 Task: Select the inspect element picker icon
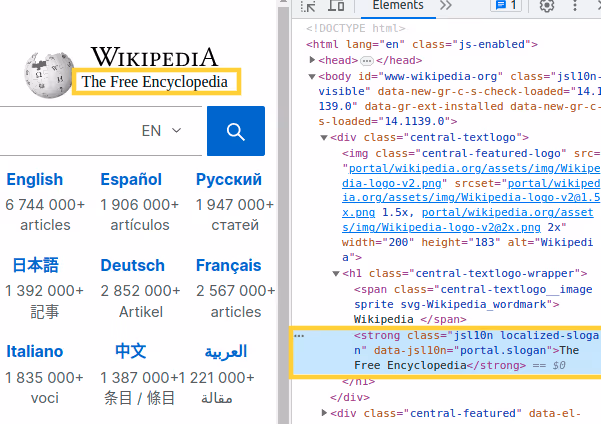pyautogui.click(x=308, y=6)
